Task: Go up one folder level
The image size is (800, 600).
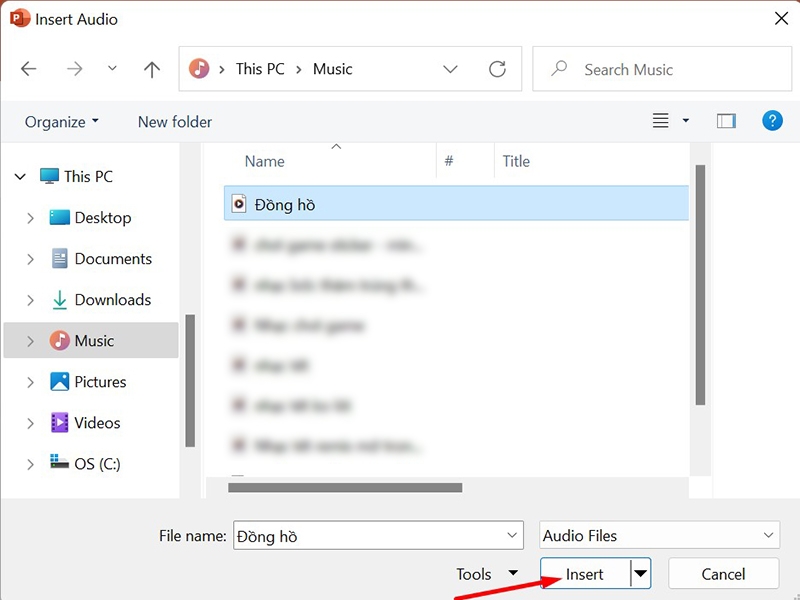Action: click(152, 69)
